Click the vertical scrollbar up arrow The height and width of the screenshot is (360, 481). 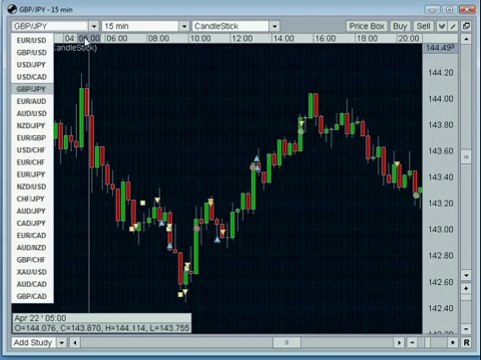click(x=466, y=39)
